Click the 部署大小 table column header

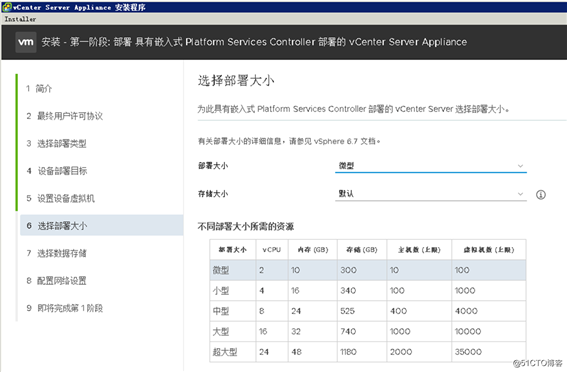(233, 249)
